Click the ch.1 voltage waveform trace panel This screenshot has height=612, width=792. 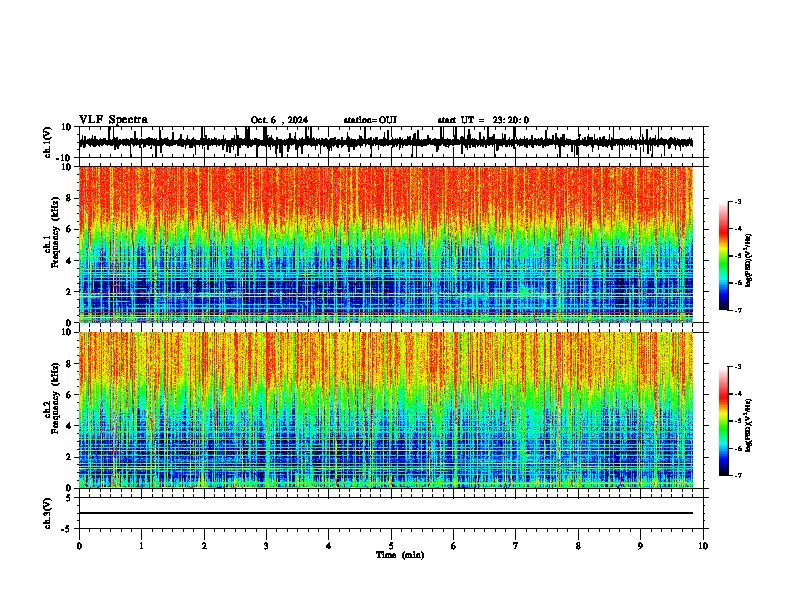(391, 142)
